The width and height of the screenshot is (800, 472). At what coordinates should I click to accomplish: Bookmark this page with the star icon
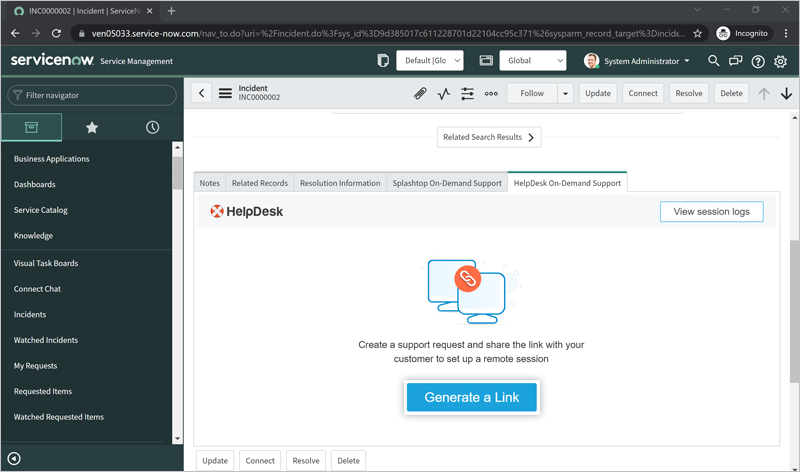click(697, 33)
